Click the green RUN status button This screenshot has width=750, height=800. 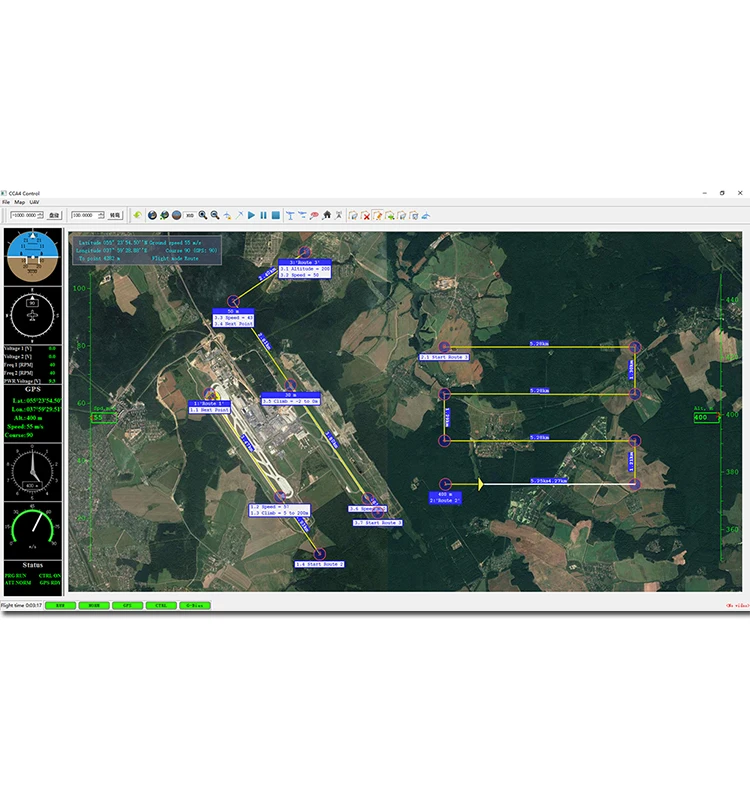click(x=60, y=606)
